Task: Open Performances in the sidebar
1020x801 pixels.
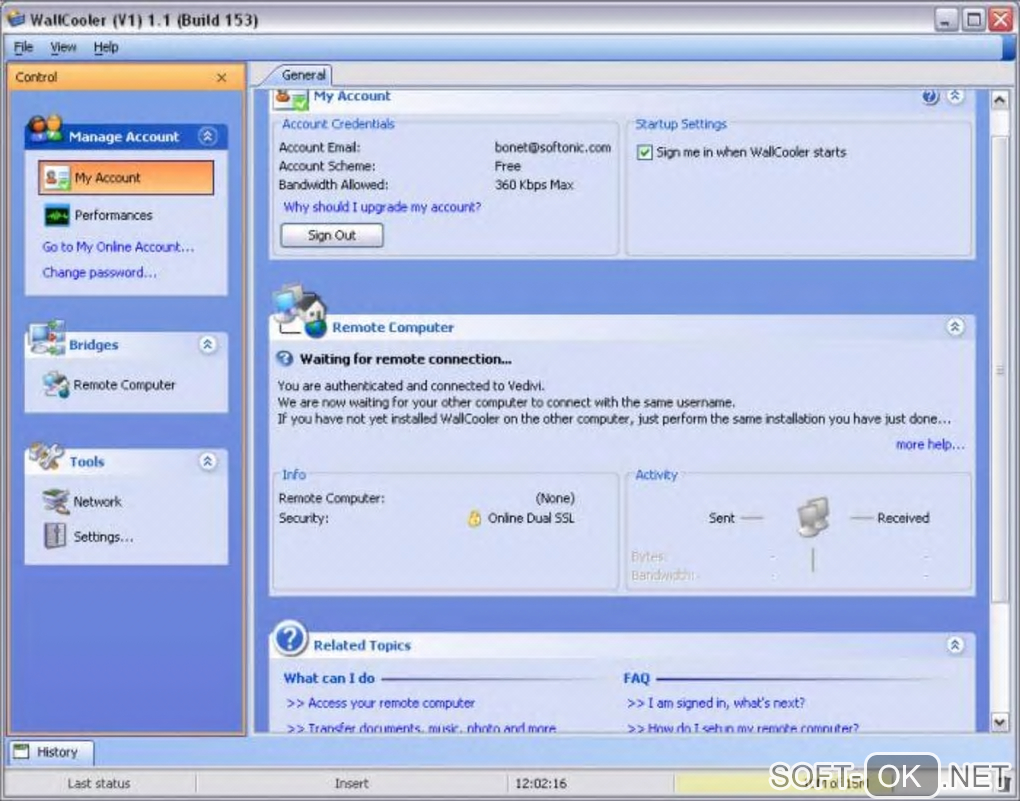Action: 113,215
